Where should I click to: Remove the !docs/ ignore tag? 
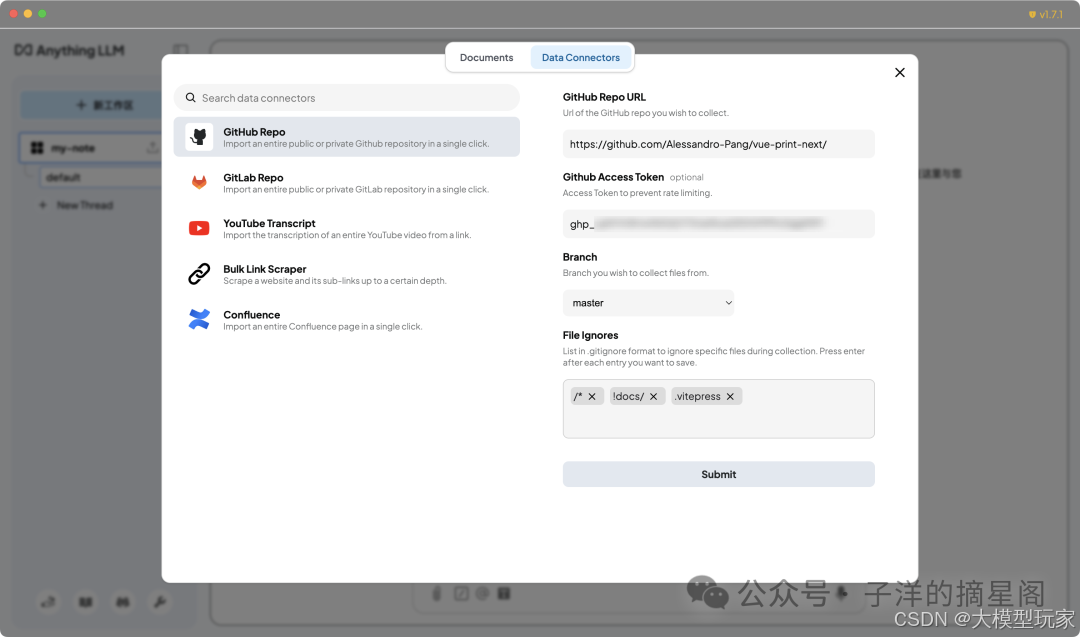(x=653, y=396)
